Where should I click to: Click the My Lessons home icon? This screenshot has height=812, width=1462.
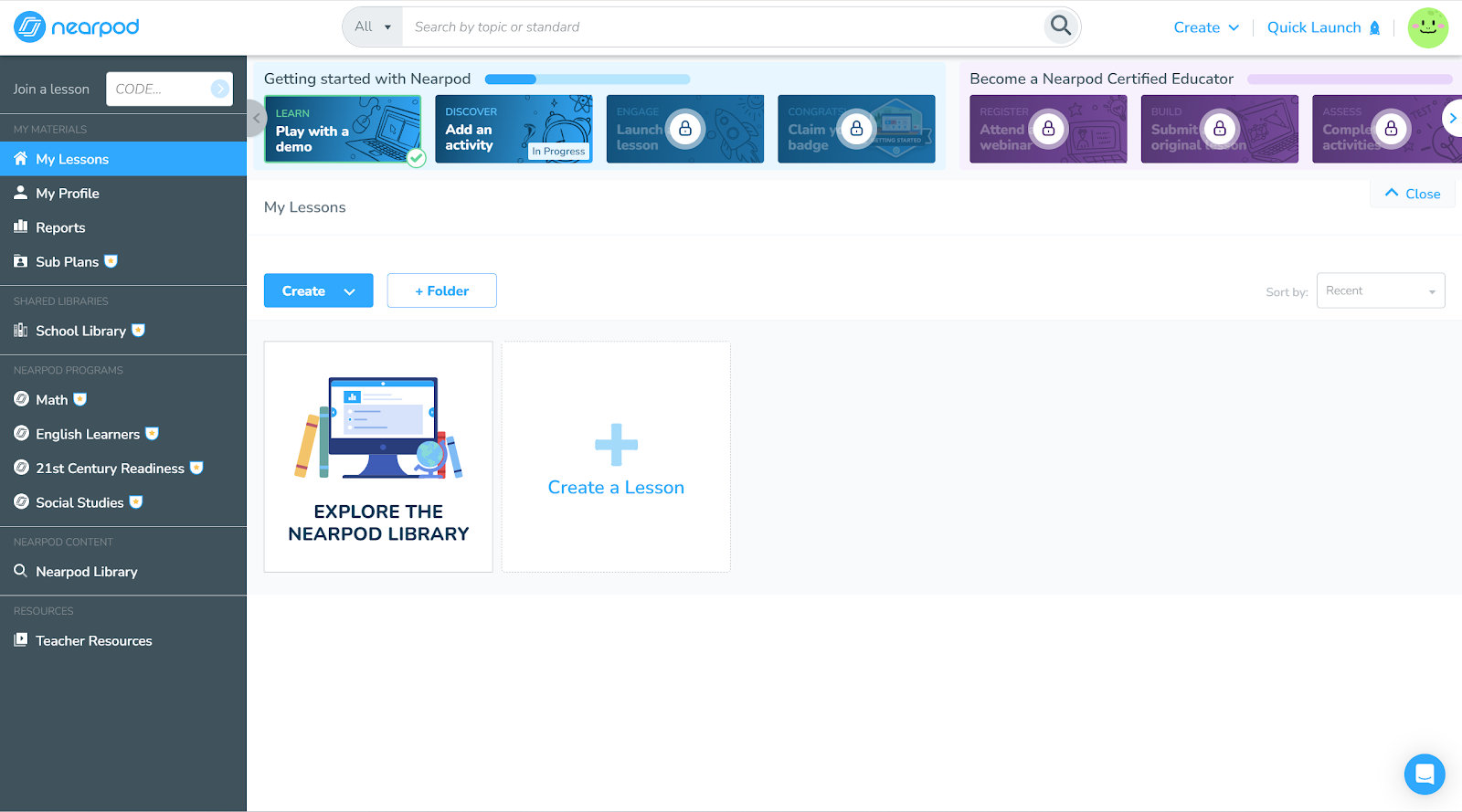pos(20,159)
